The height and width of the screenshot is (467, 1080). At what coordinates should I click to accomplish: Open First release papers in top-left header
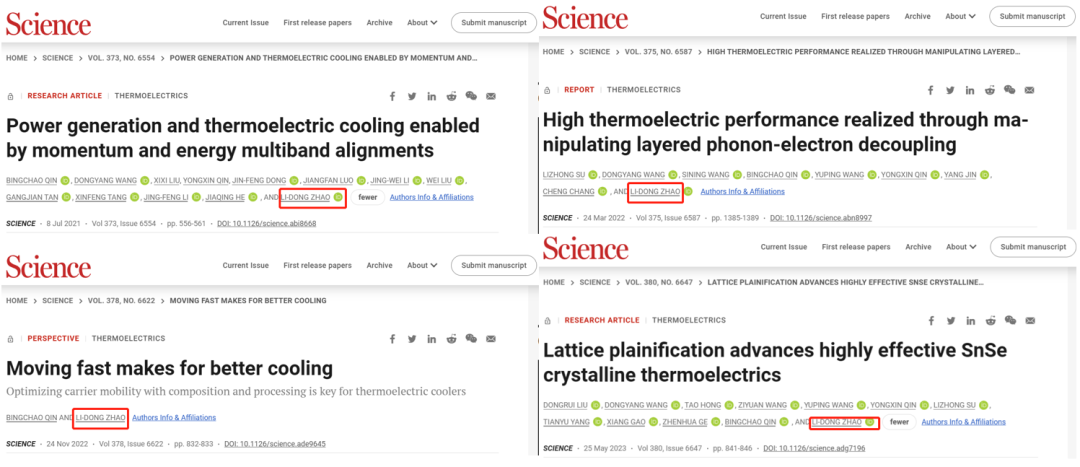tap(318, 23)
